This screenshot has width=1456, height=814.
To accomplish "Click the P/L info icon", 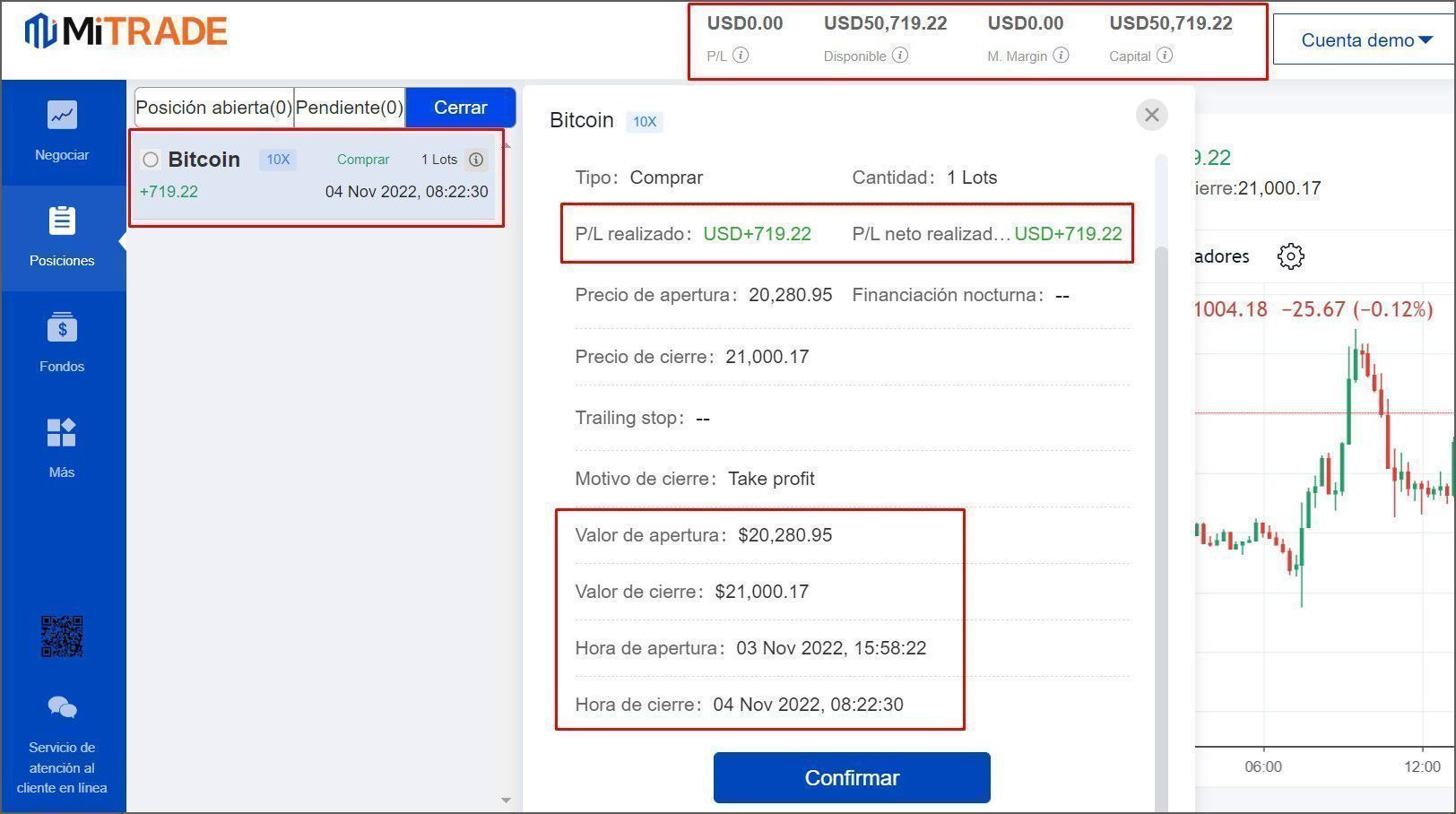I will click(x=741, y=56).
